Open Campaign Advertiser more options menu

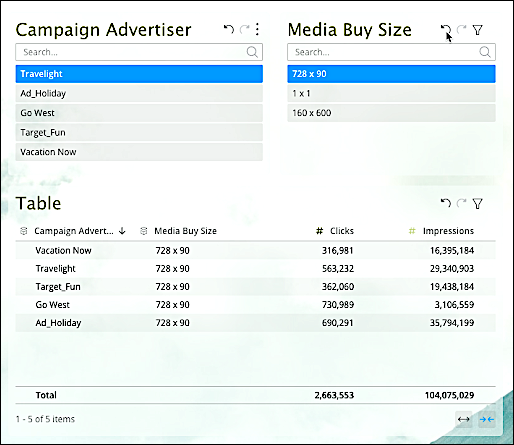tap(257, 29)
